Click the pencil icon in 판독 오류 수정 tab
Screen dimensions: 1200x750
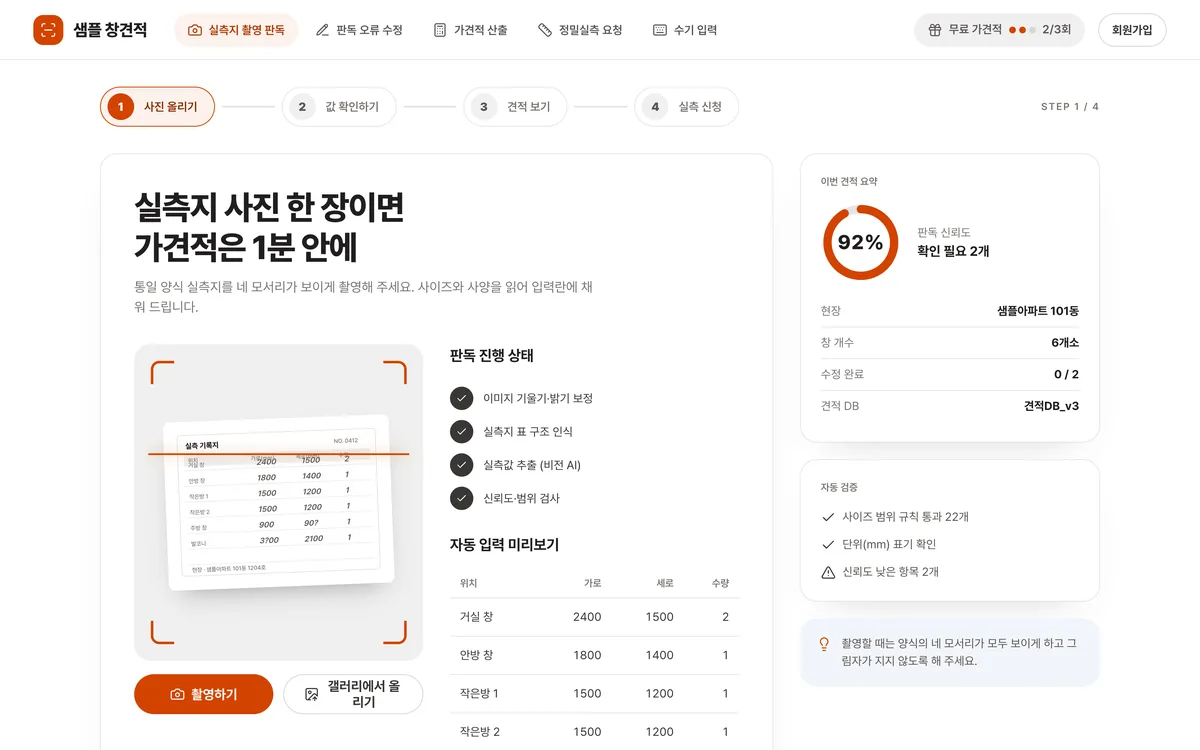pyautogui.click(x=322, y=30)
